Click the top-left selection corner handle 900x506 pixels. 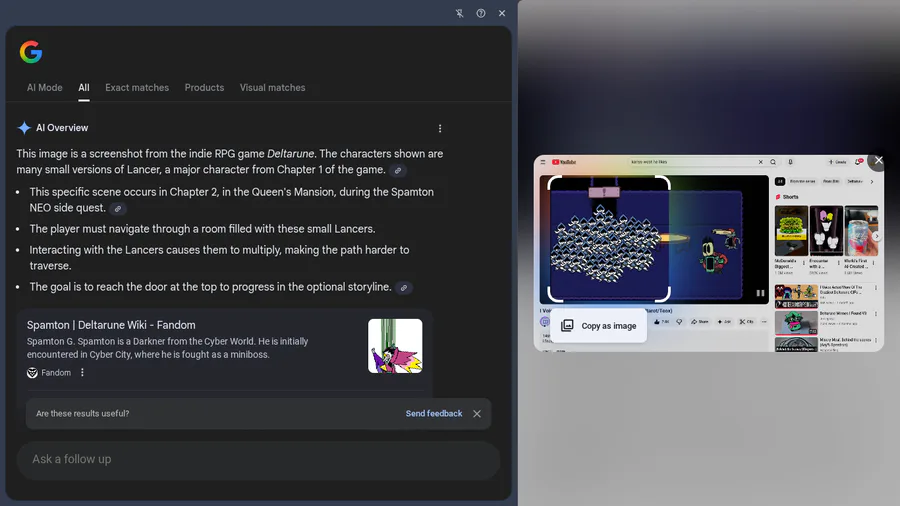click(552, 180)
